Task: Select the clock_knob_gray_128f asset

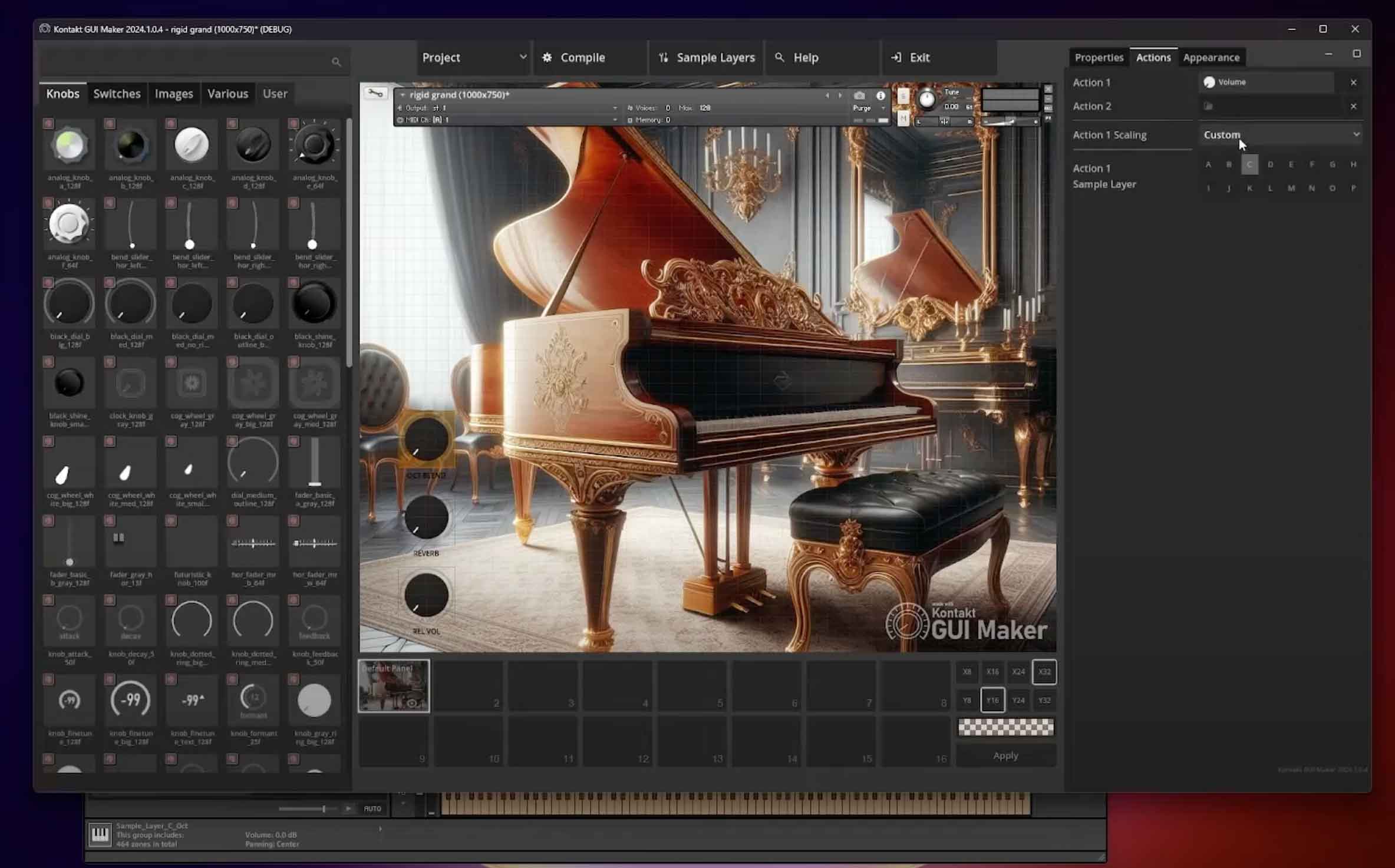Action: pyautogui.click(x=131, y=384)
